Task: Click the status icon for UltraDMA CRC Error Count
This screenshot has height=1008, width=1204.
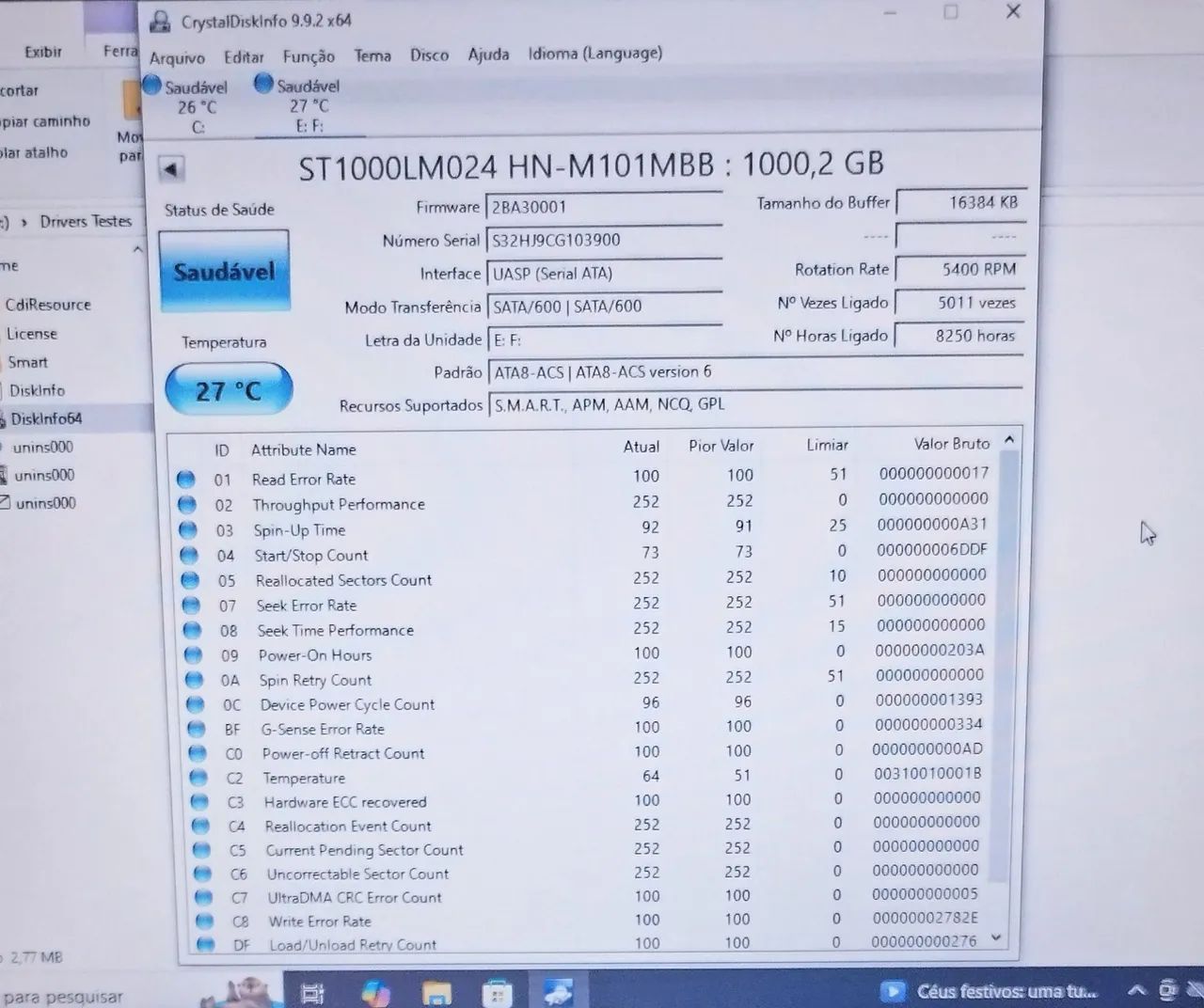Action: tap(202, 898)
